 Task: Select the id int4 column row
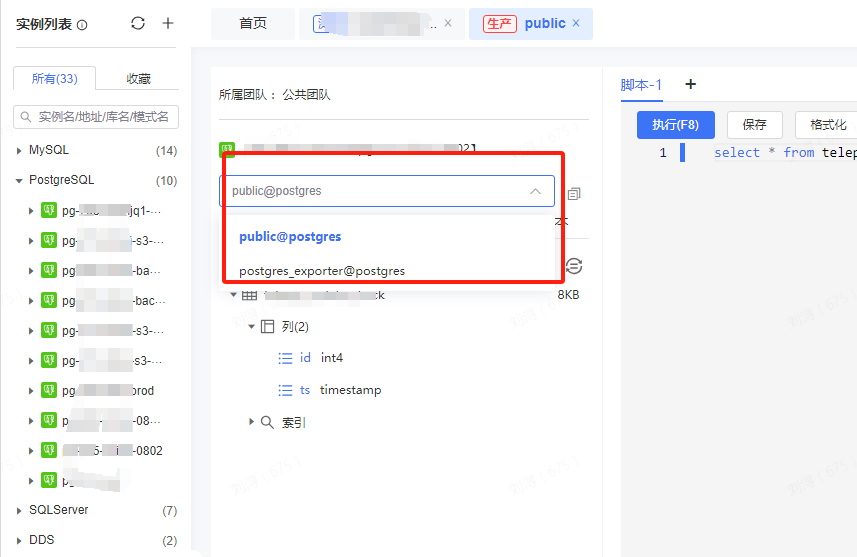point(310,358)
